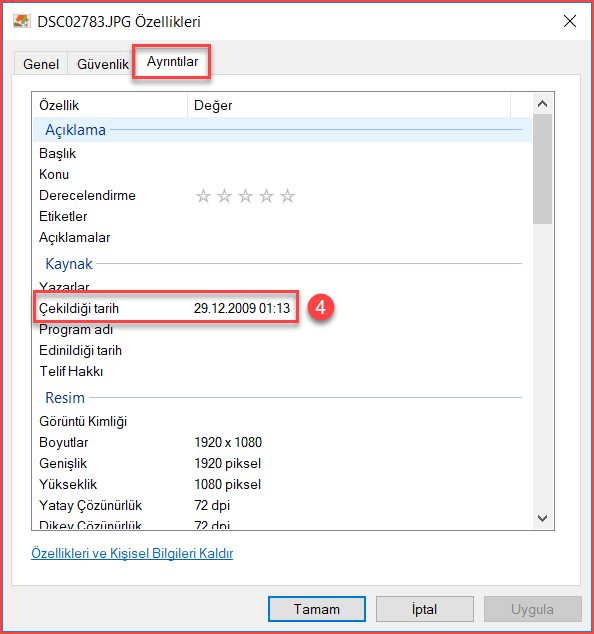594x634 pixels.
Task: Select the Yükseklik property label
Action: (x=68, y=484)
